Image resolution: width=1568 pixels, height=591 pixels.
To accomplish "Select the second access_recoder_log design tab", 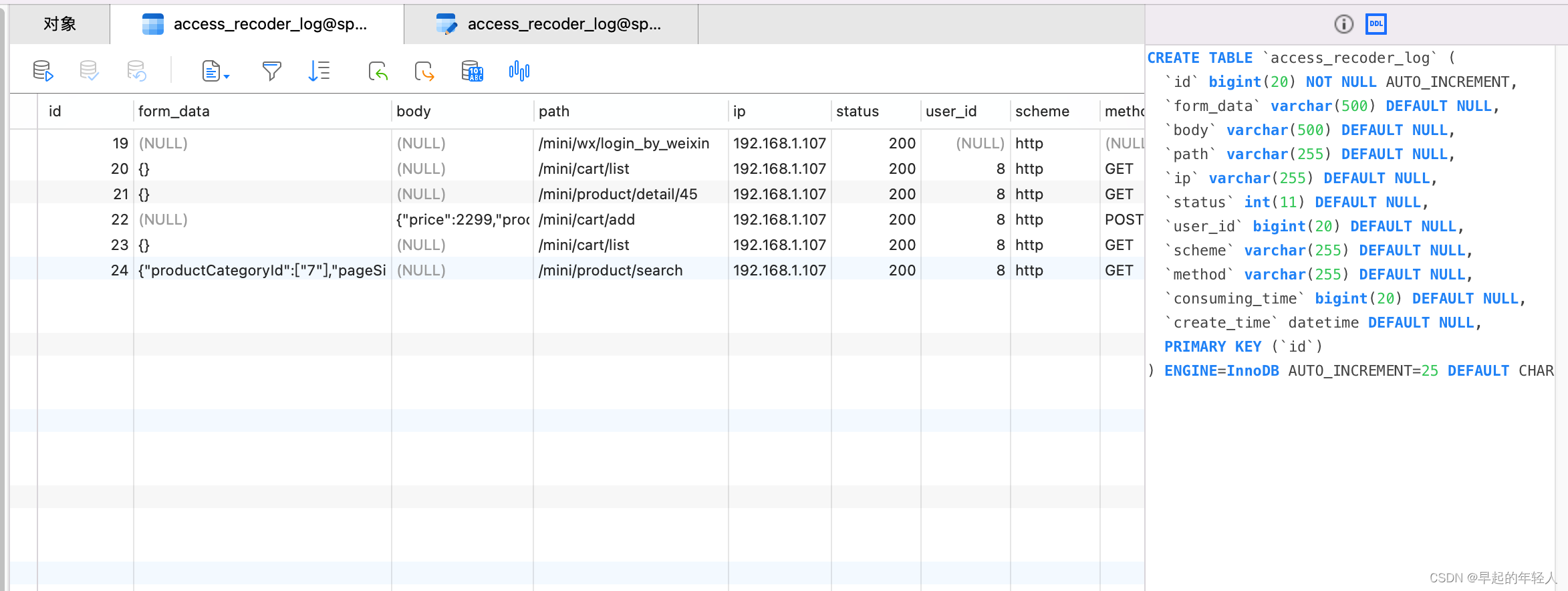I will tap(551, 24).
